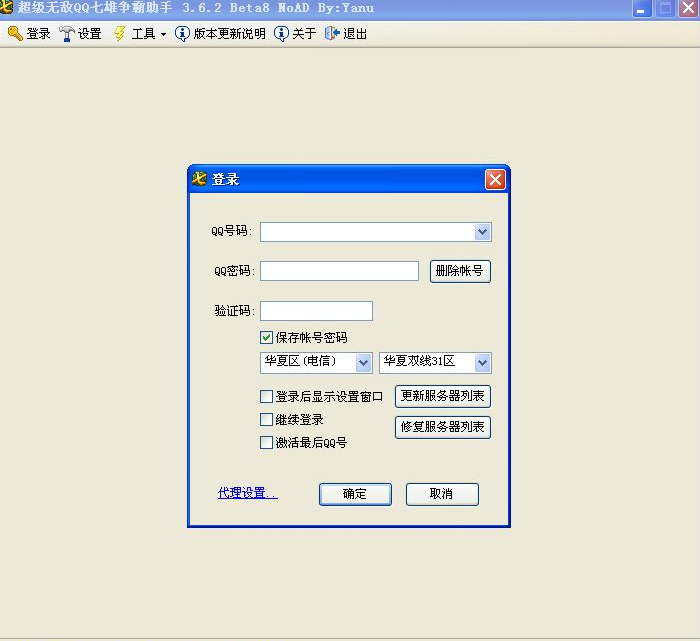Click the 更新服务器列表 button
This screenshot has width=700, height=641.
coord(443,396)
